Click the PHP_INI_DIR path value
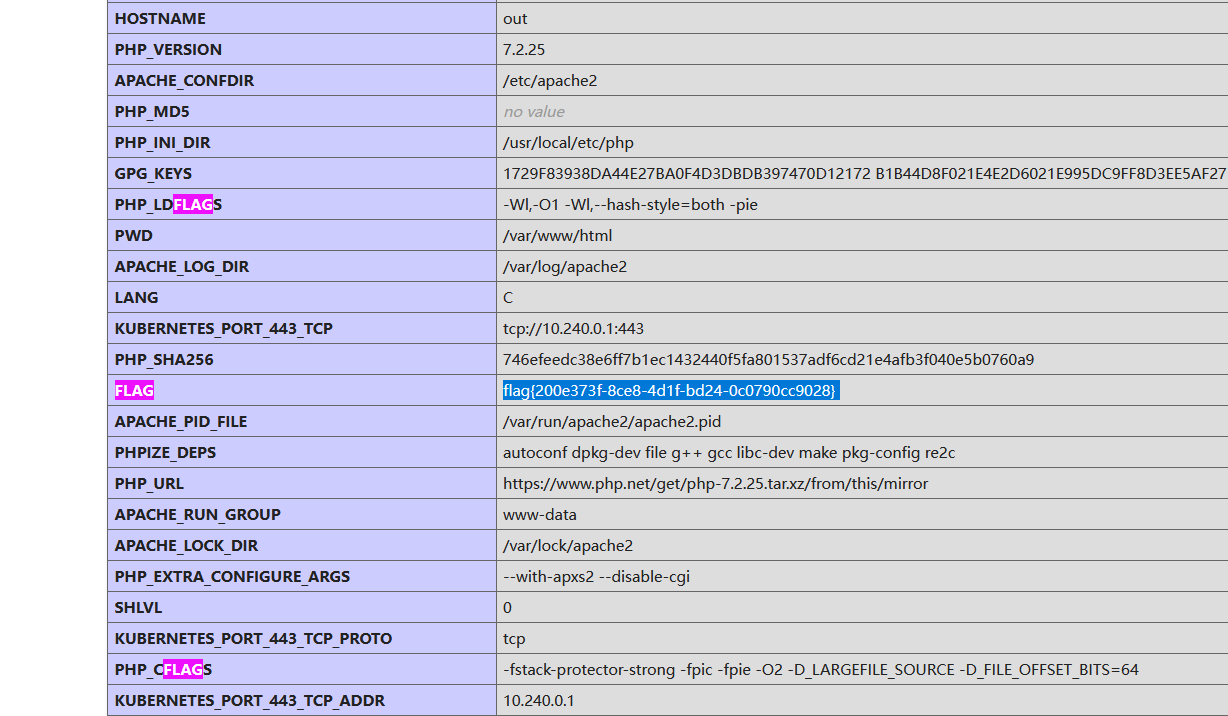The width and height of the screenshot is (1228, 716). (x=568, y=142)
